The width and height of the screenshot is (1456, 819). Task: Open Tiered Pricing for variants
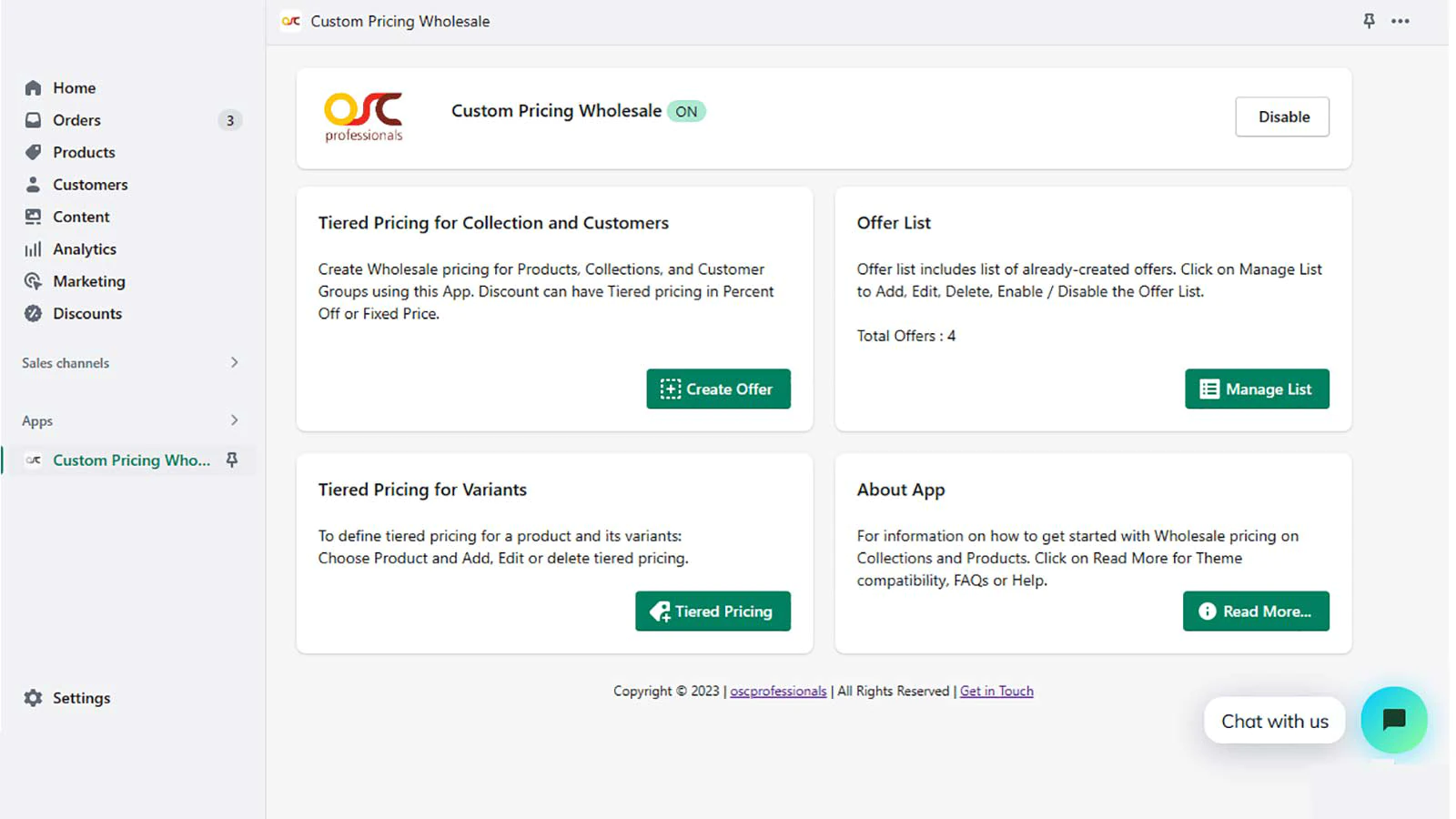pos(713,612)
